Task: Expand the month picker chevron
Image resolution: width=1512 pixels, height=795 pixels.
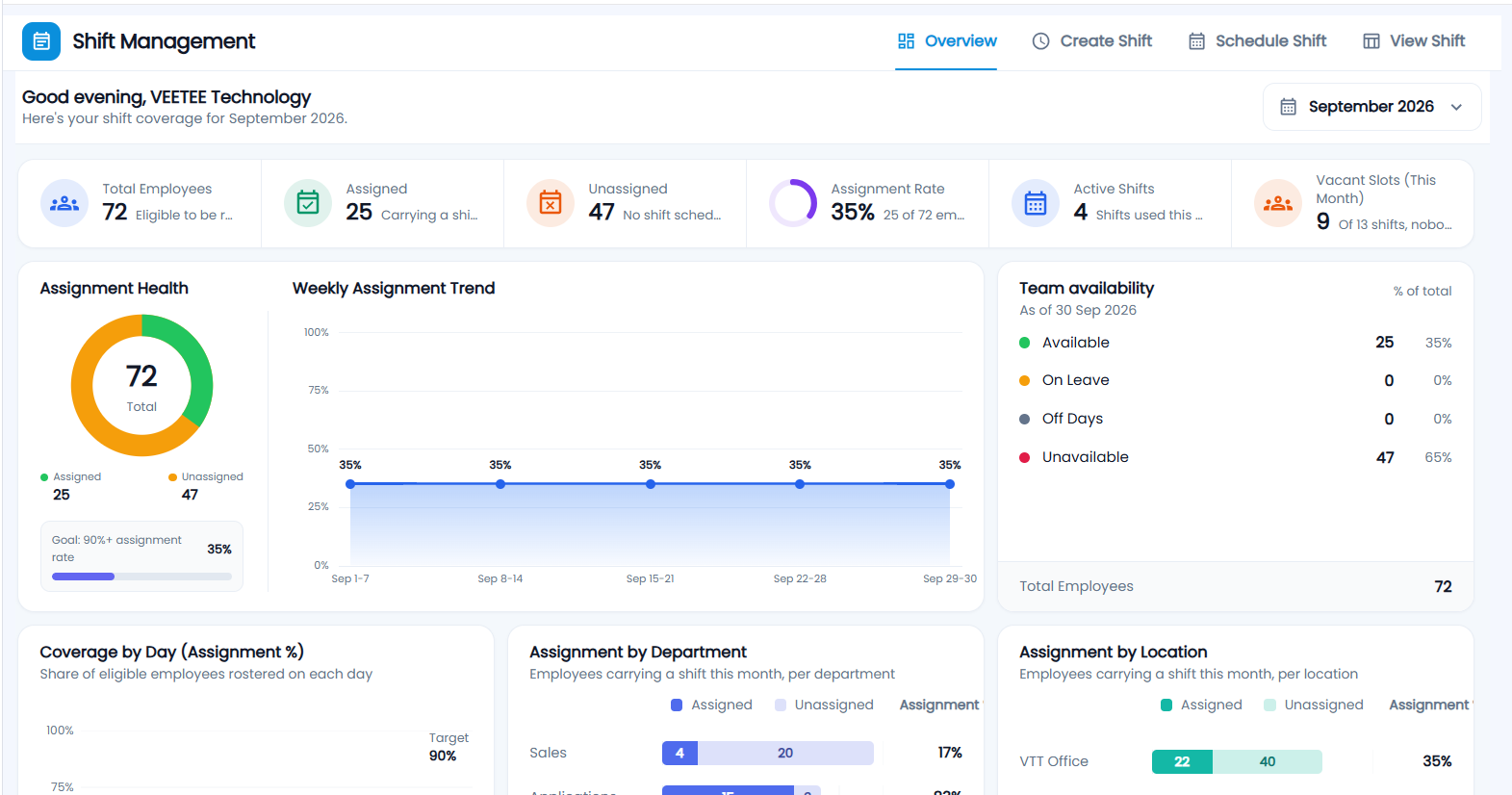Action: [x=1456, y=107]
